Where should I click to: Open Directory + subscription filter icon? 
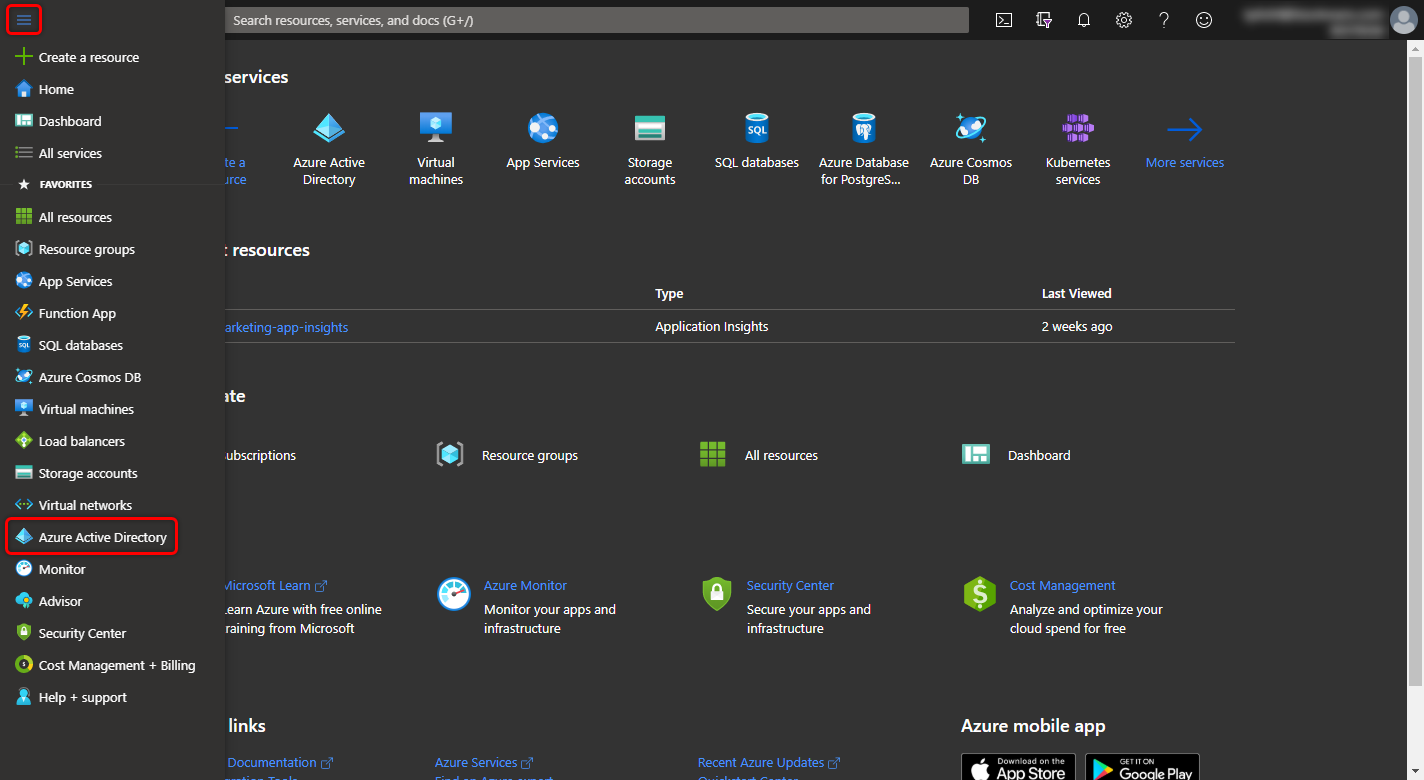[1044, 20]
